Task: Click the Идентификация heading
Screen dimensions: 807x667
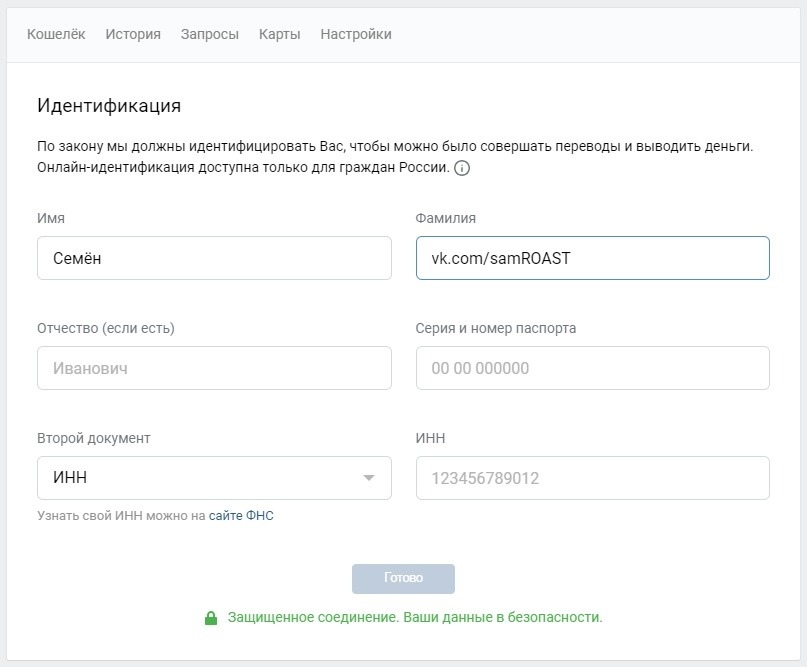Action: (109, 106)
